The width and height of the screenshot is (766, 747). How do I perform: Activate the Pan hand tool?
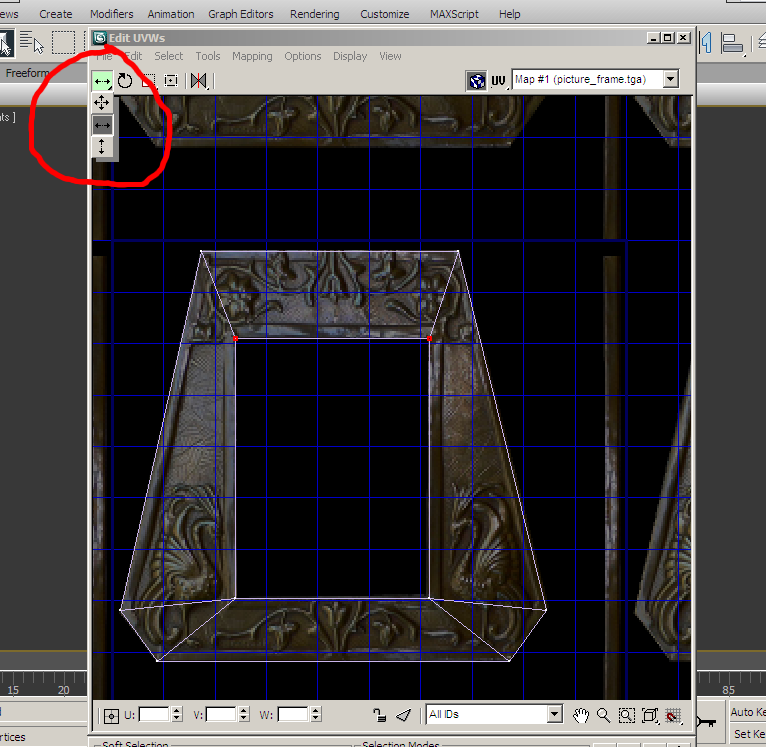(582, 715)
